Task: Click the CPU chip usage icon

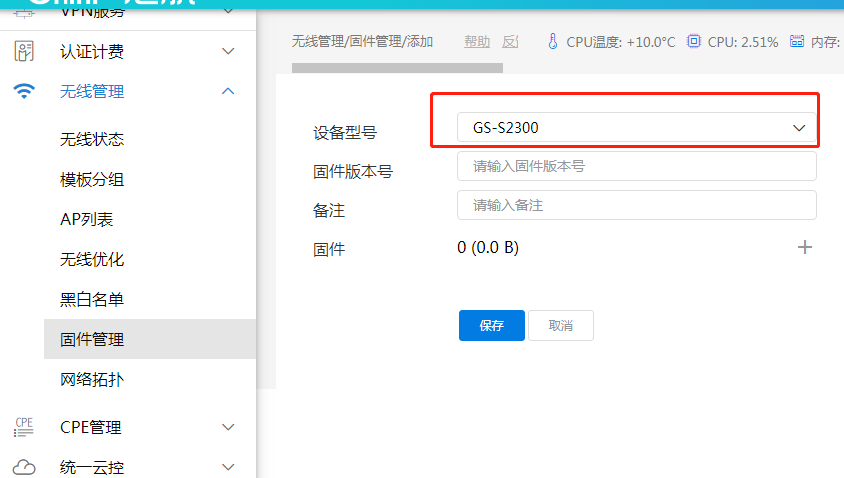Action: tap(694, 42)
